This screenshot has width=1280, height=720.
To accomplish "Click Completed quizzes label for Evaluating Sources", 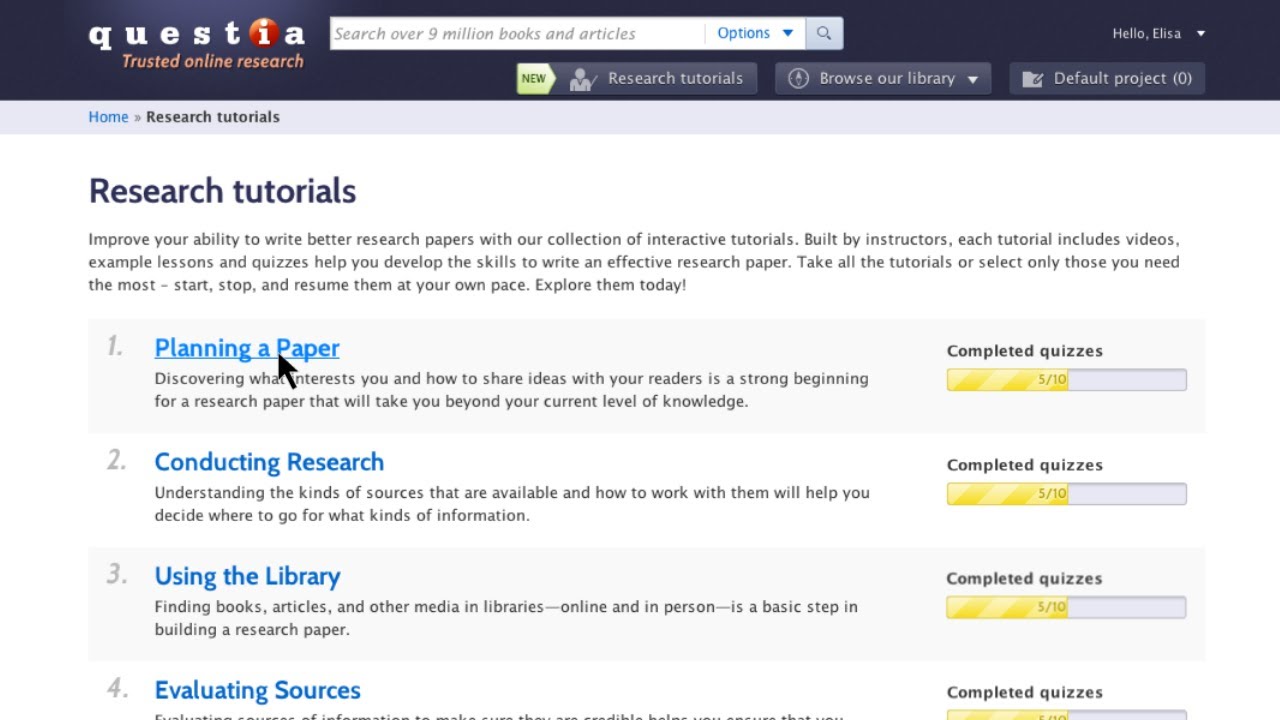I will (x=1025, y=693).
